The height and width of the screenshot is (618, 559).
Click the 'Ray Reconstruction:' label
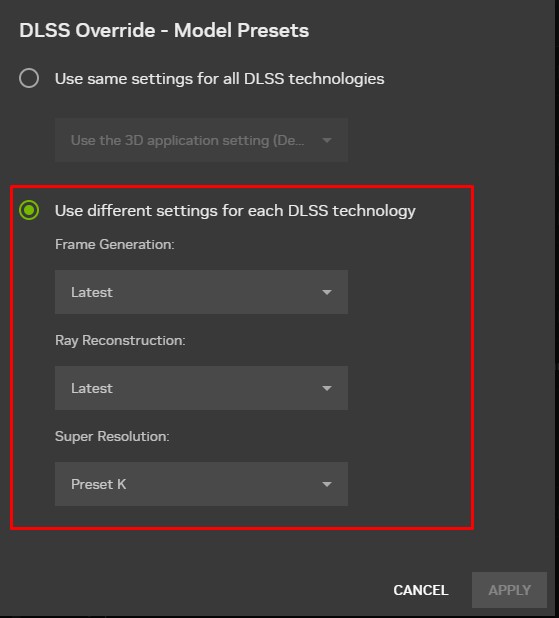pos(120,340)
